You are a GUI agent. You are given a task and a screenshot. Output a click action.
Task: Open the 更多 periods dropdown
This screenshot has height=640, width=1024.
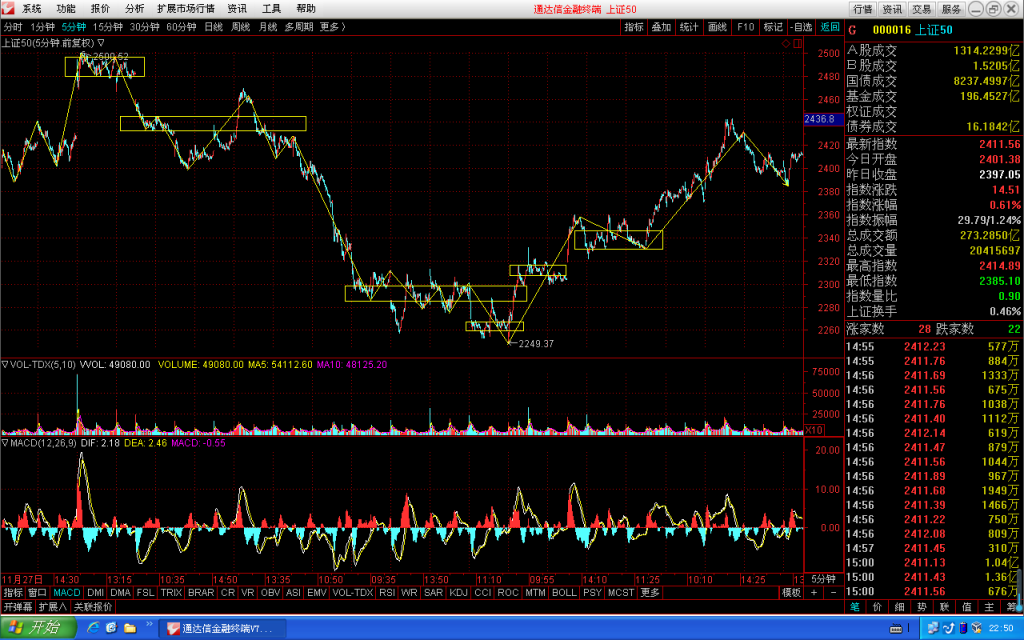click(x=332, y=27)
